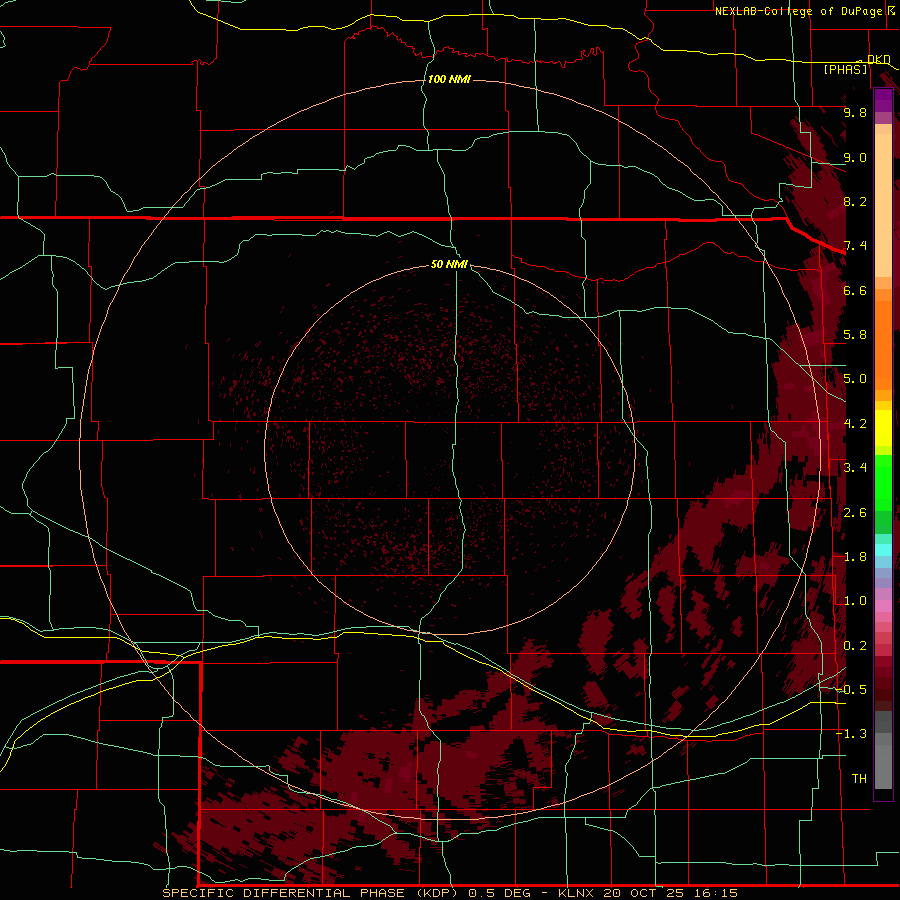Select the 5.8 scale value
This screenshot has height=900, width=900.
click(855, 335)
